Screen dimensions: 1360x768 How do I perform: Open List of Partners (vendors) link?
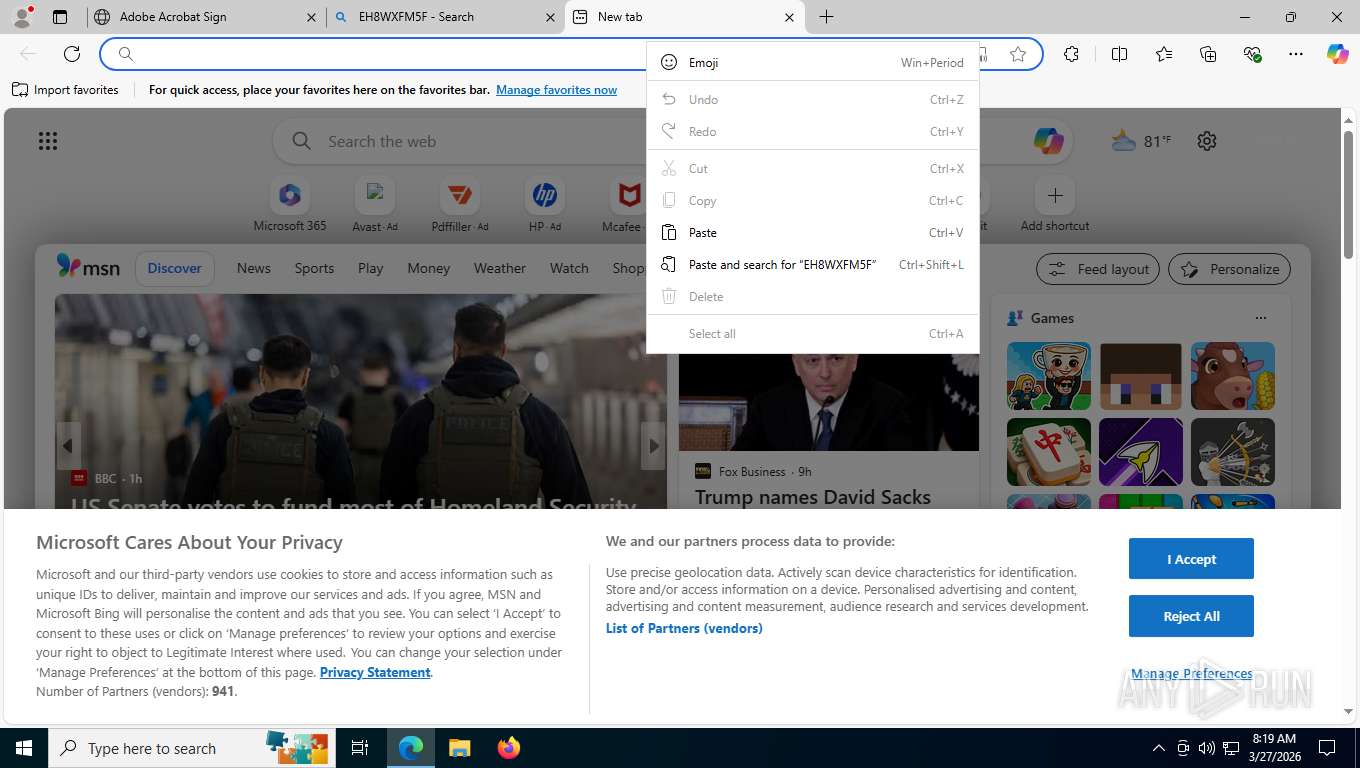(x=684, y=628)
